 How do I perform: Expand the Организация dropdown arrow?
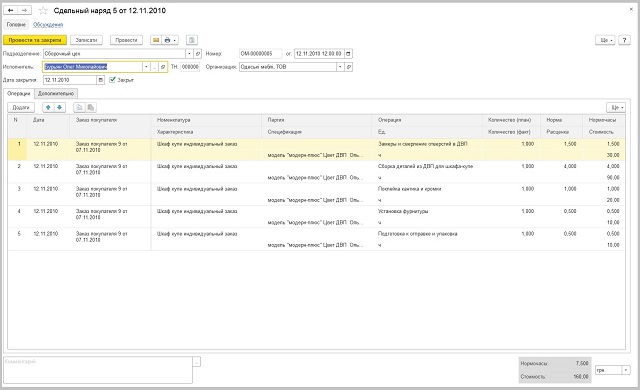click(340, 67)
